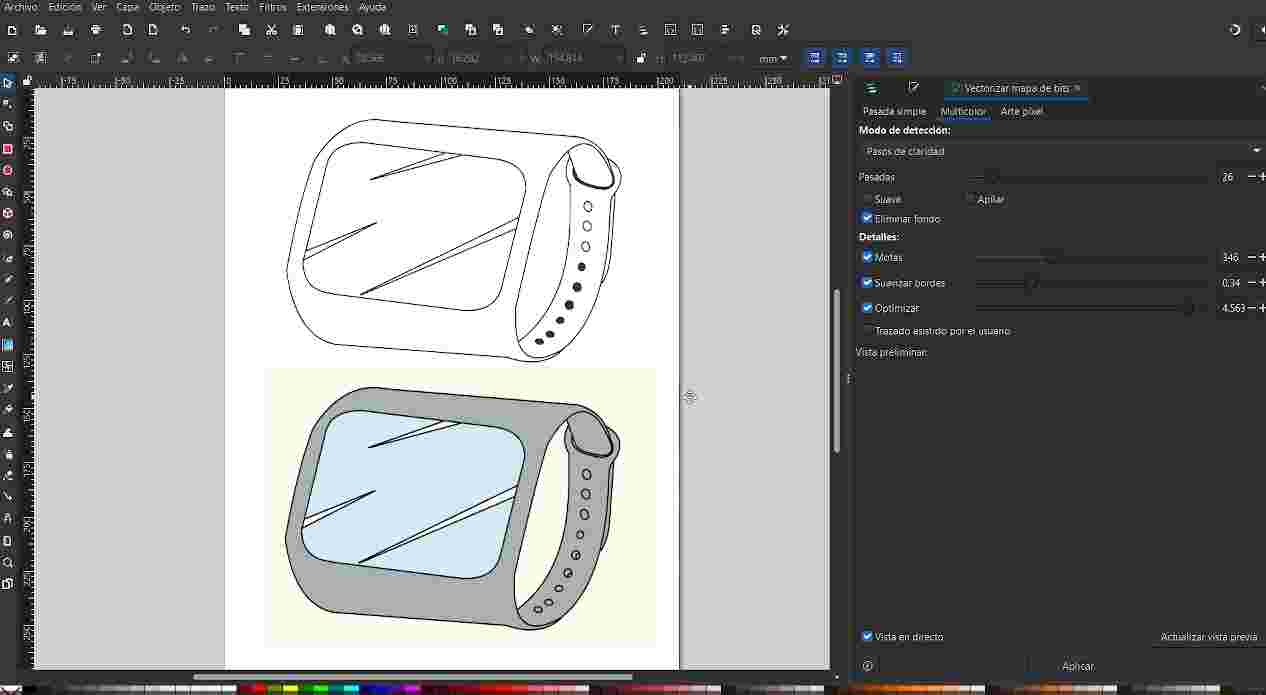The height and width of the screenshot is (695, 1266).
Task: Open the Edición menu
Action: point(65,7)
